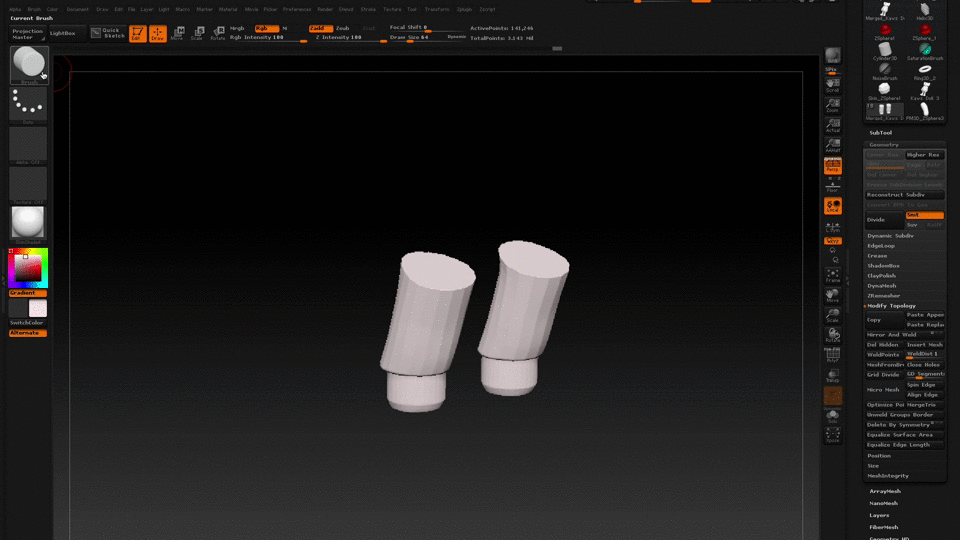The height and width of the screenshot is (540, 960).
Task: Open the Texture Off slot
Action: [28, 186]
